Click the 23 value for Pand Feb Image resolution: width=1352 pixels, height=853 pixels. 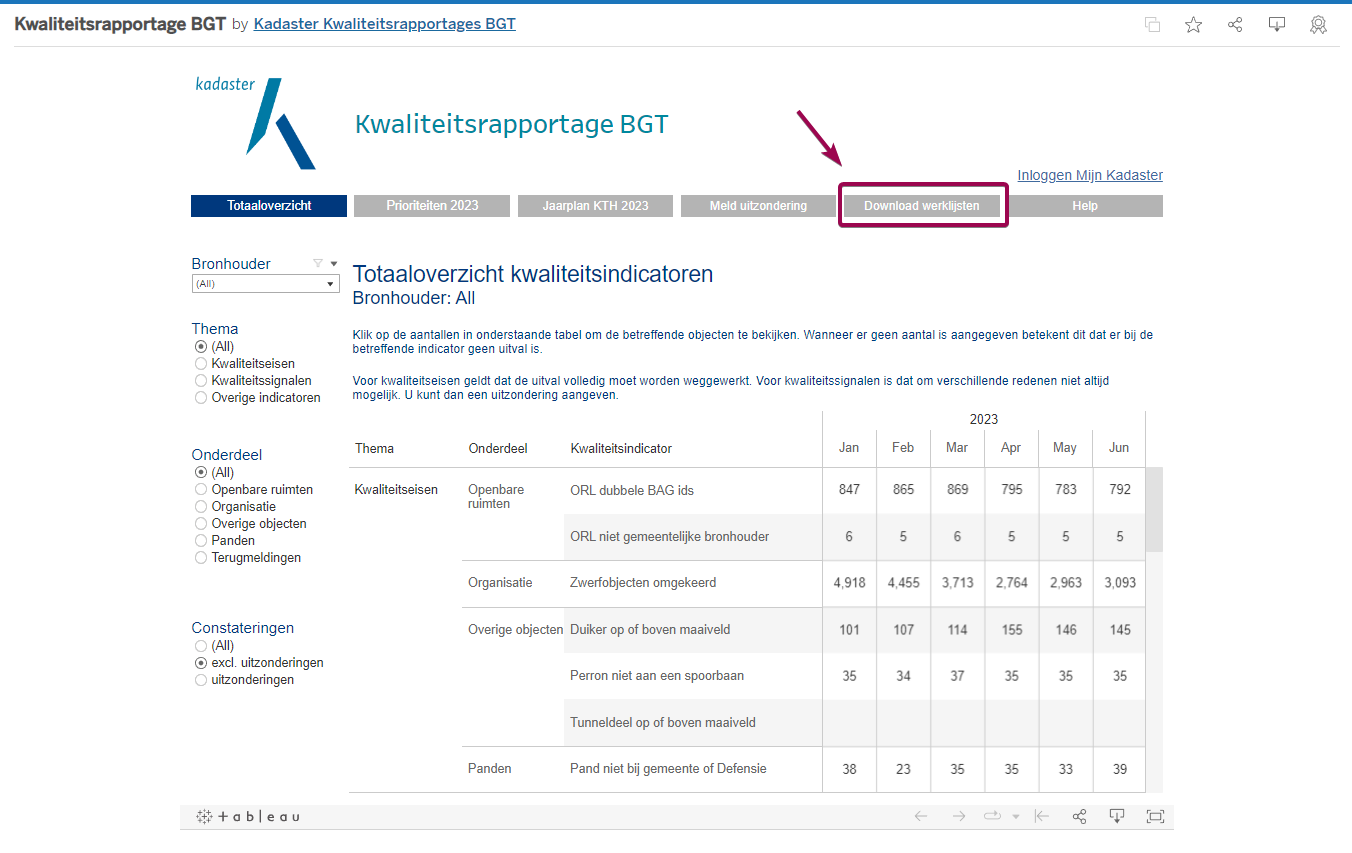point(903,769)
